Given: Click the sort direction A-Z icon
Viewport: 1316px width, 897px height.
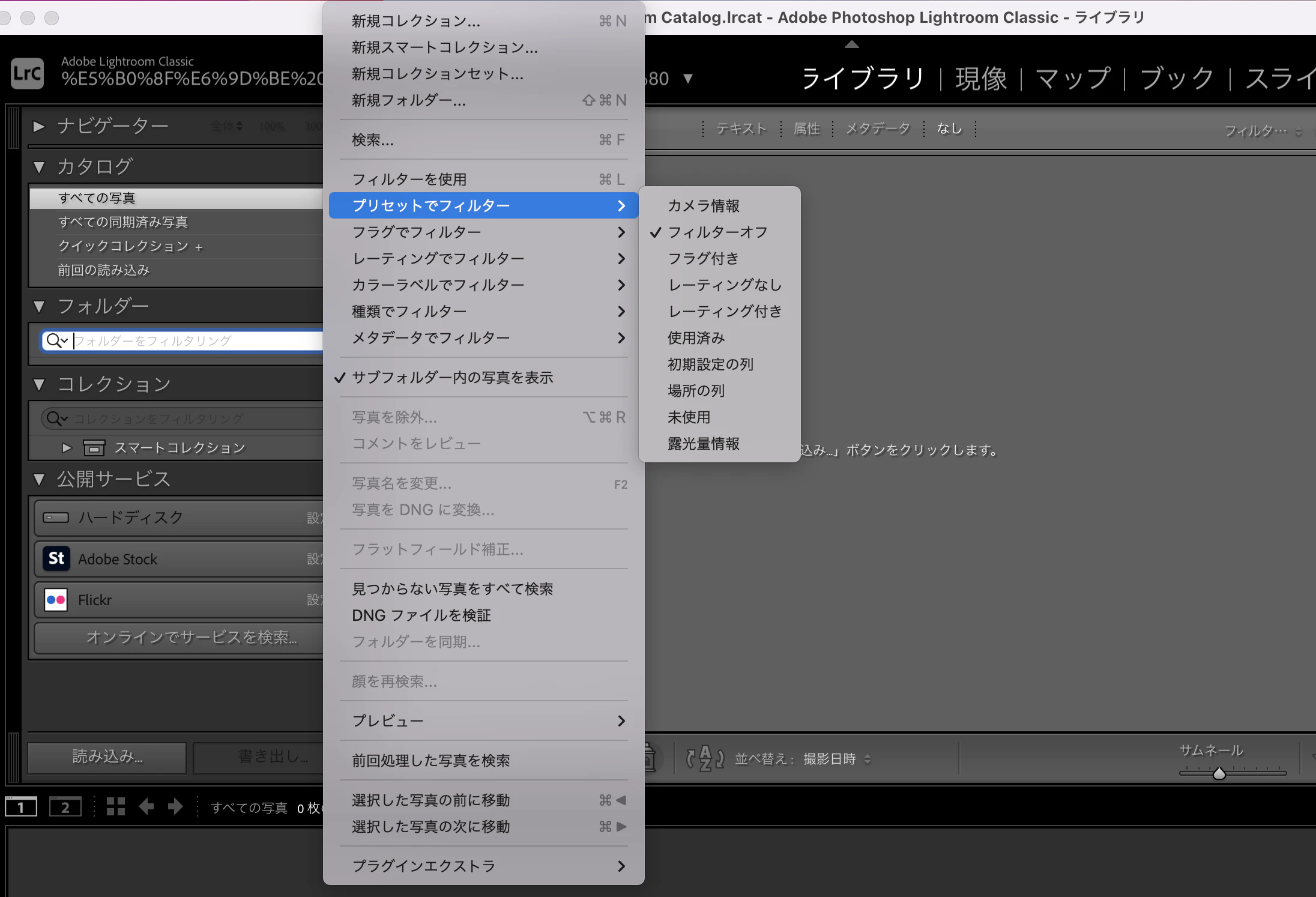Looking at the screenshot, I should tap(705, 758).
